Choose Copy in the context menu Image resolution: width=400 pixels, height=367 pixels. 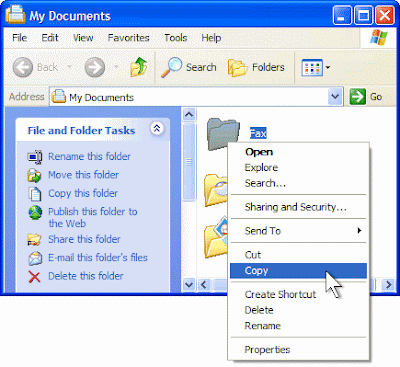pos(299,271)
